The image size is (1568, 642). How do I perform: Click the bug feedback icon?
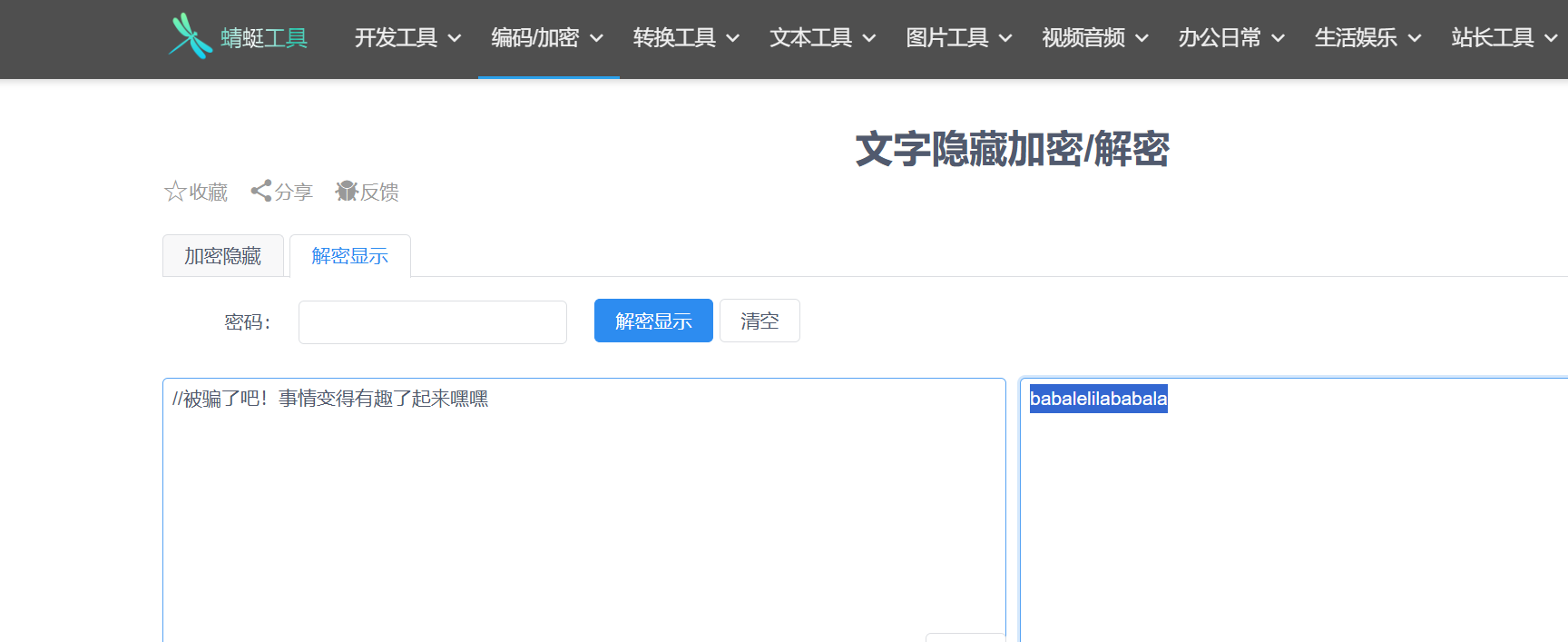click(347, 191)
